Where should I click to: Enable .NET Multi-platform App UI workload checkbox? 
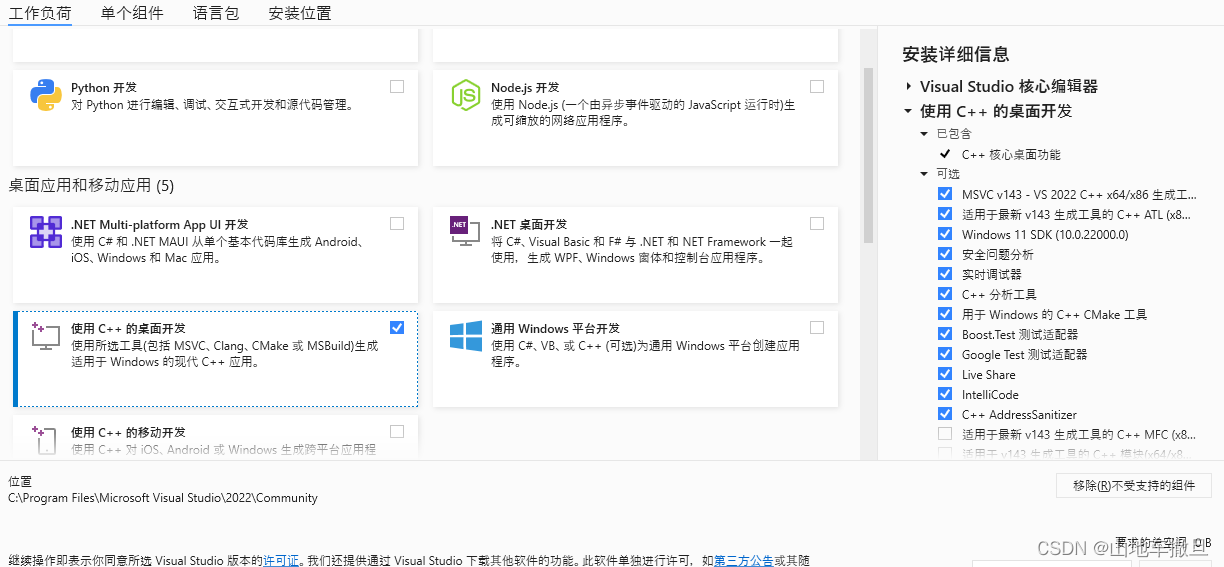click(x=397, y=224)
